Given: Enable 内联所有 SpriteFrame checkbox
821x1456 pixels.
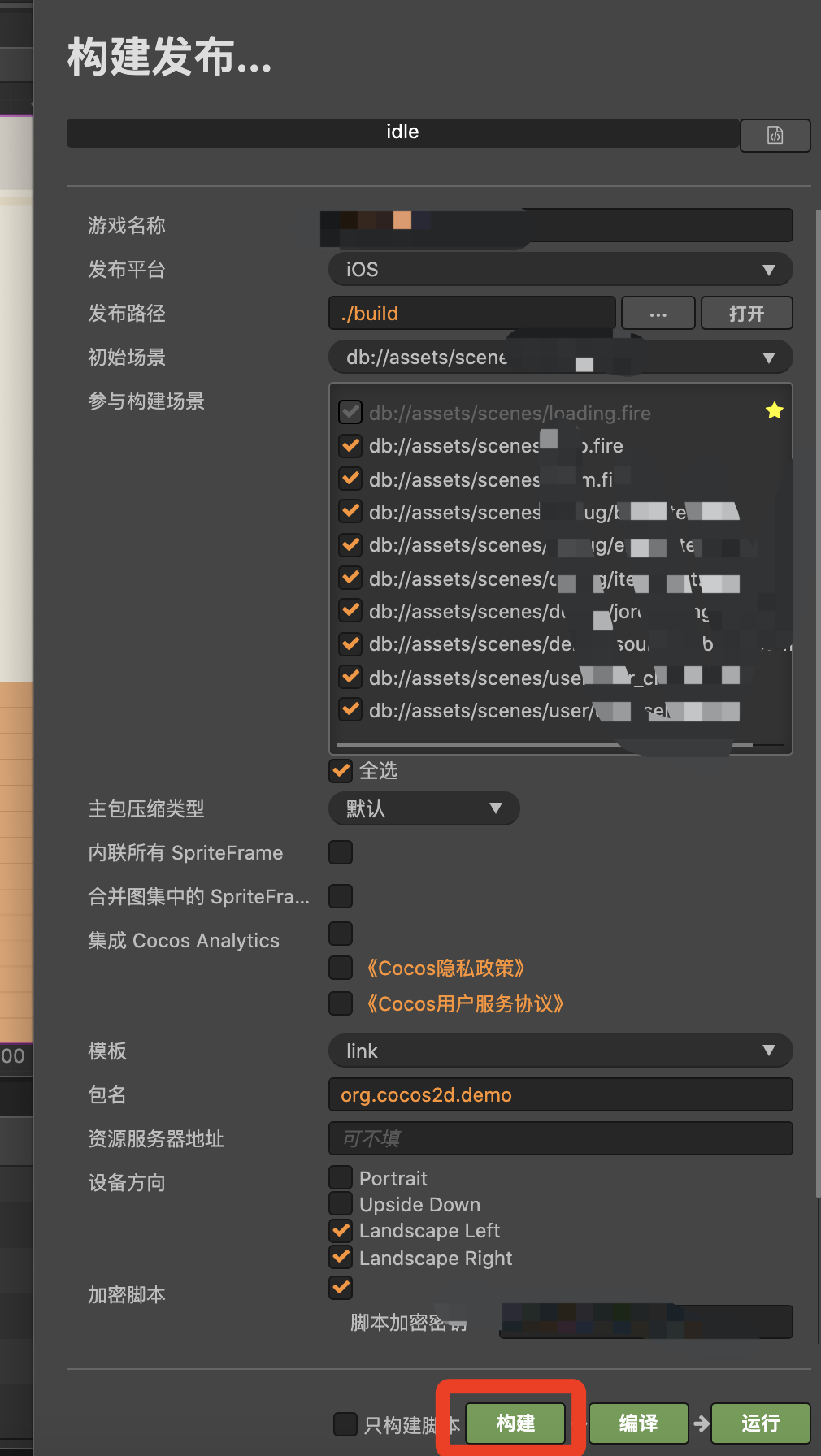Looking at the screenshot, I should click(x=341, y=852).
